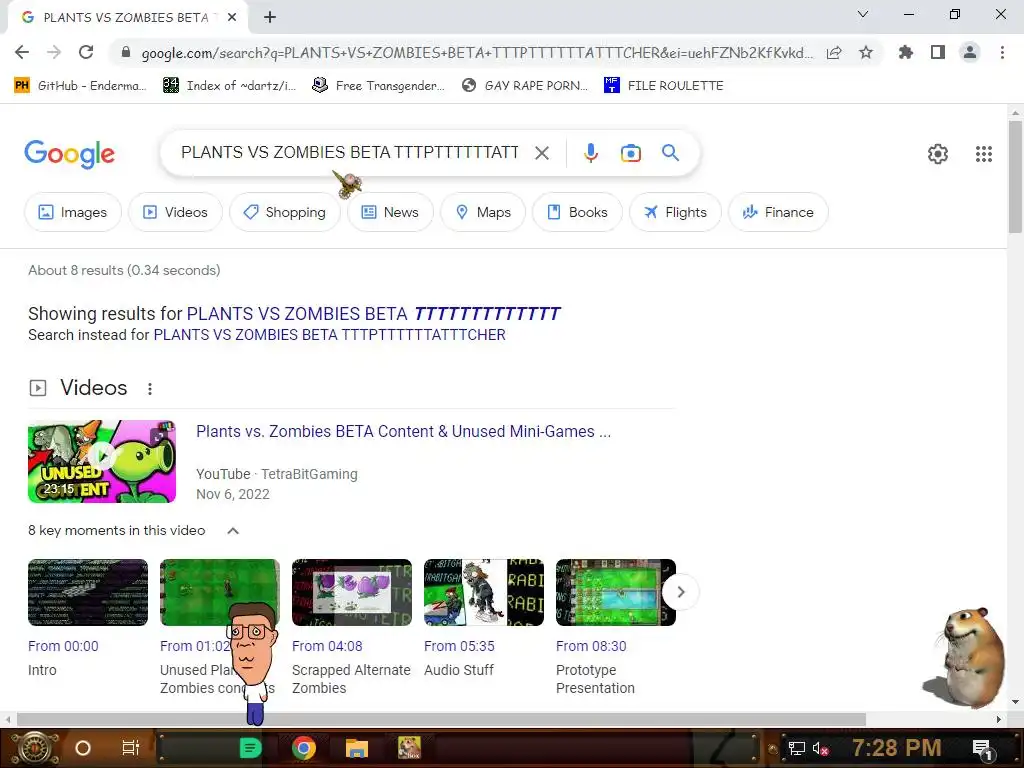Viewport: 1024px width, 768px height.
Task: Open Chrome from the taskbar
Action: coord(303,748)
